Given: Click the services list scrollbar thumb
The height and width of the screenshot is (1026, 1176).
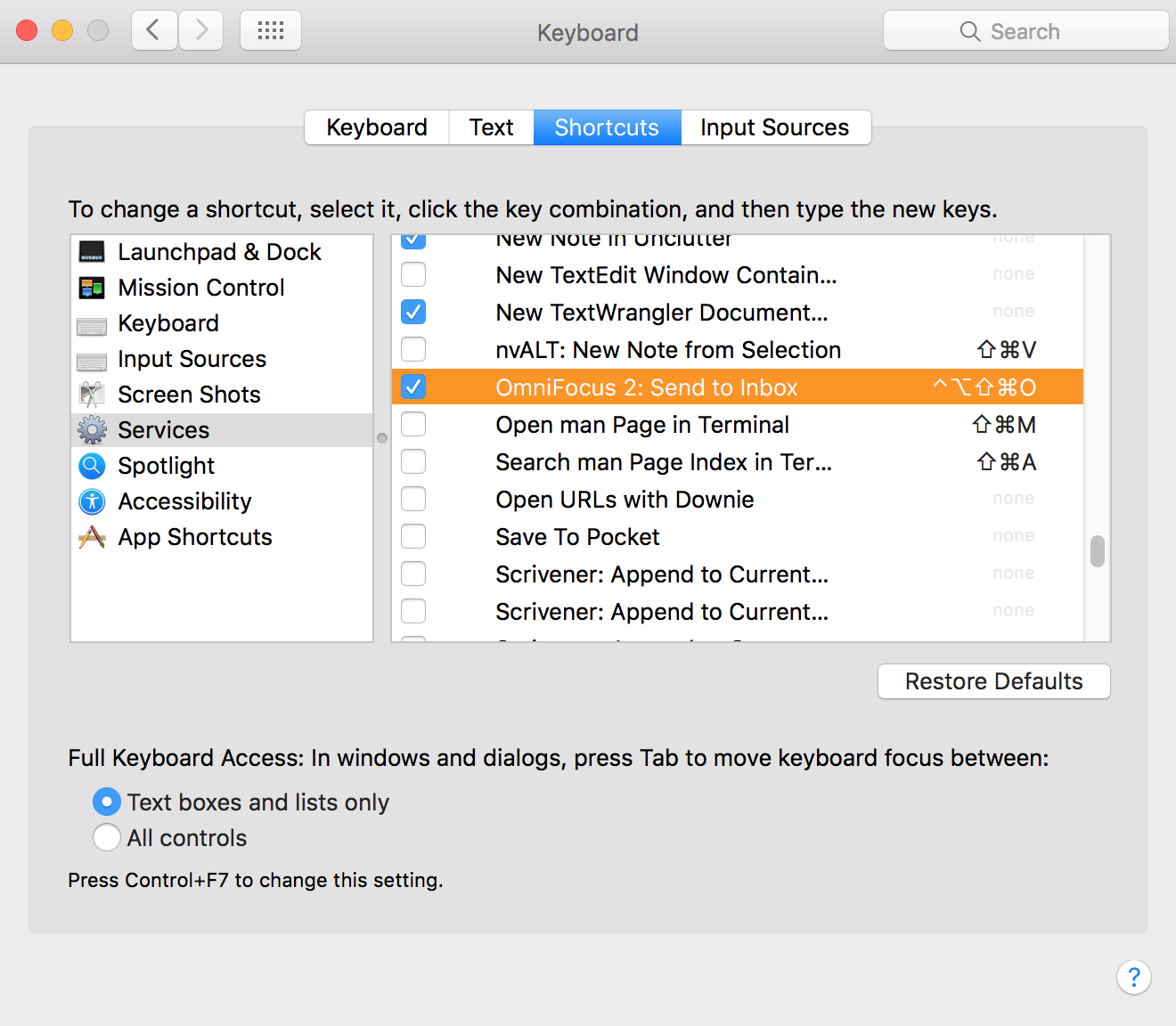Looking at the screenshot, I should pyautogui.click(x=1098, y=550).
